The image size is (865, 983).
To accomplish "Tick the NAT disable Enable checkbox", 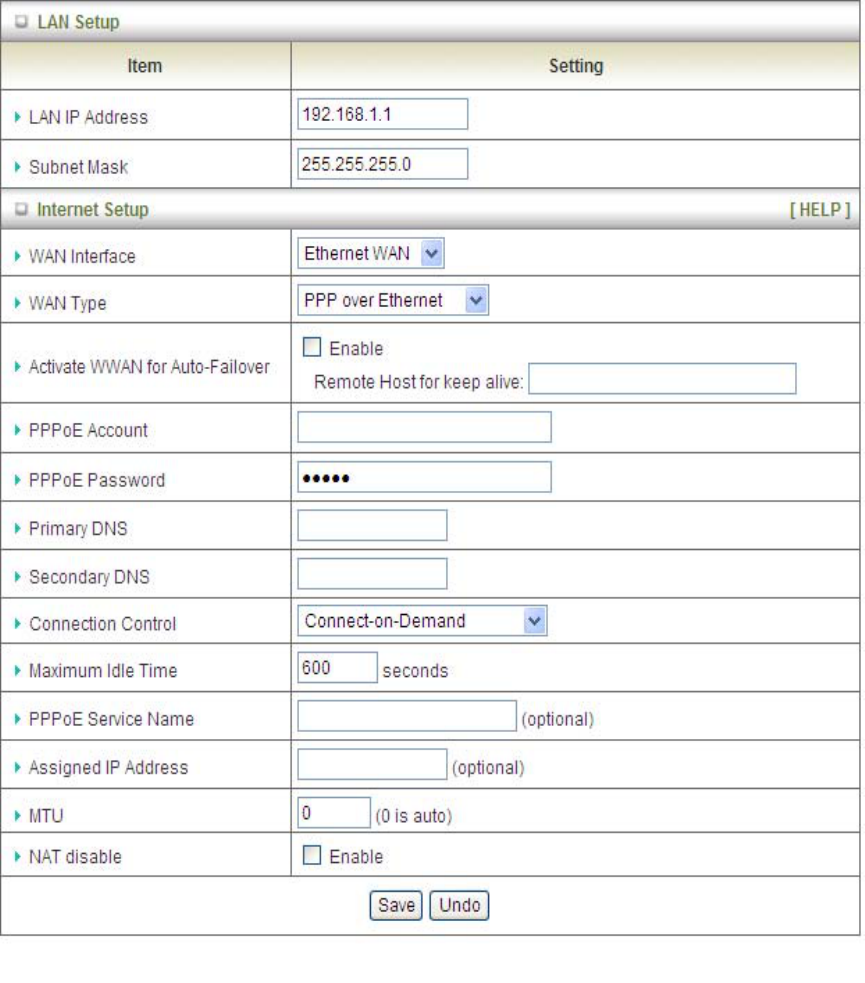I will click(309, 857).
